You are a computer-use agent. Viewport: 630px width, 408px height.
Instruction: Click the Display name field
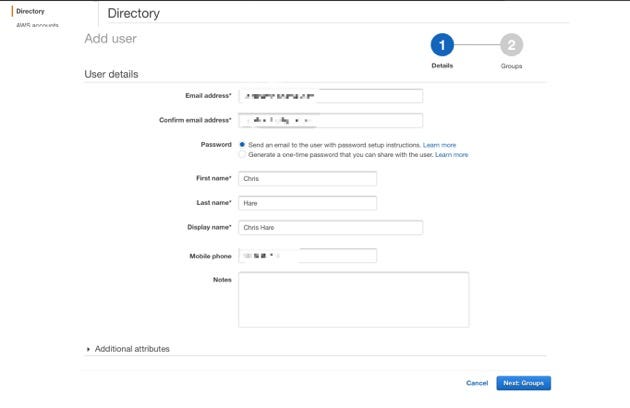[x=330, y=228]
